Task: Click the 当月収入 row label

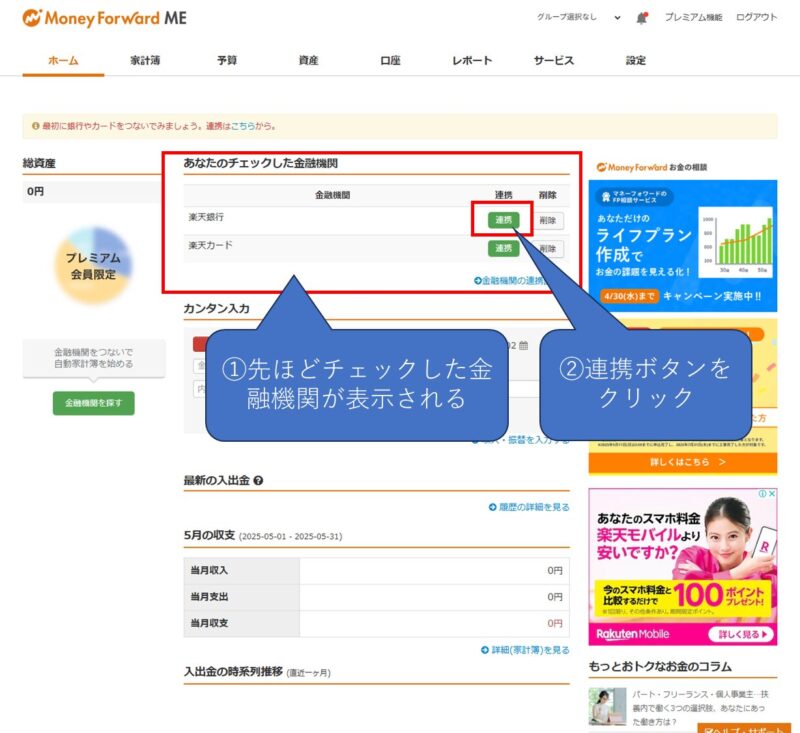Action: click(x=209, y=570)
